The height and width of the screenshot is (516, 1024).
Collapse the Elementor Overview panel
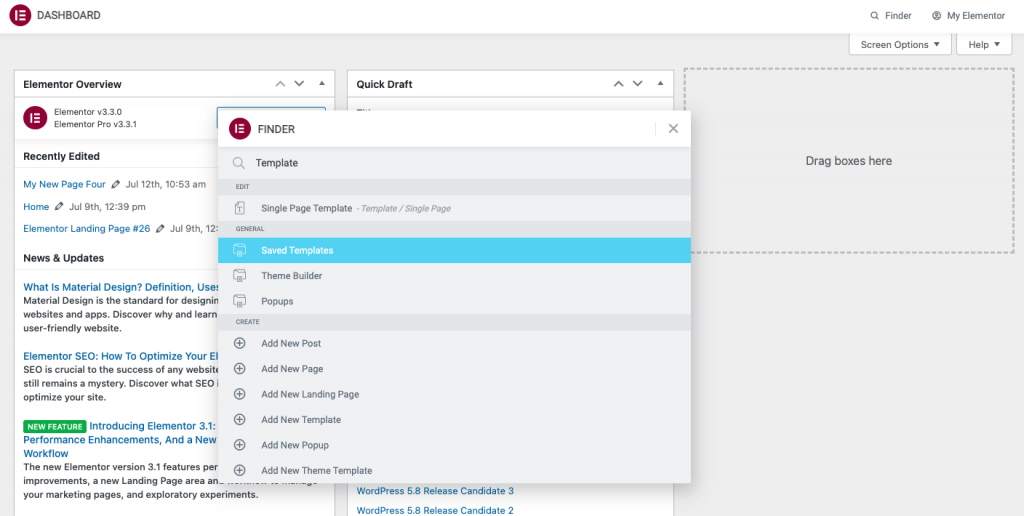[321, 84]
